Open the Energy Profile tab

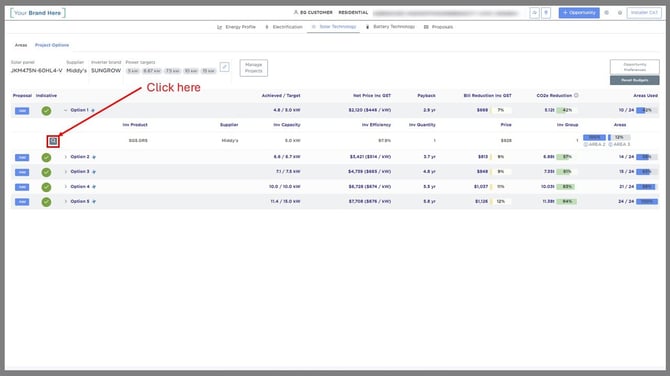236,27
